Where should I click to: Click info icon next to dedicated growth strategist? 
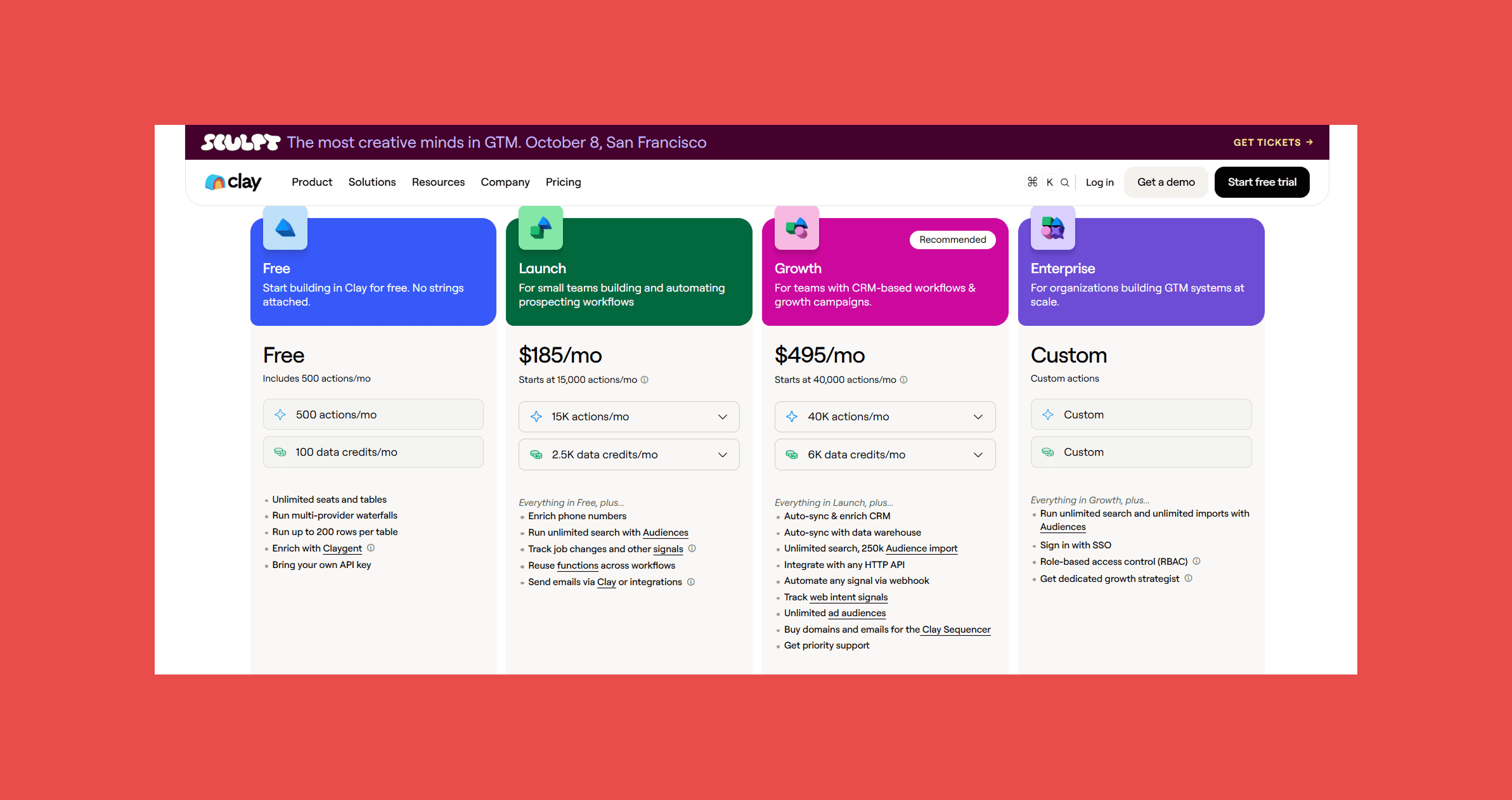click(1189, 578)
